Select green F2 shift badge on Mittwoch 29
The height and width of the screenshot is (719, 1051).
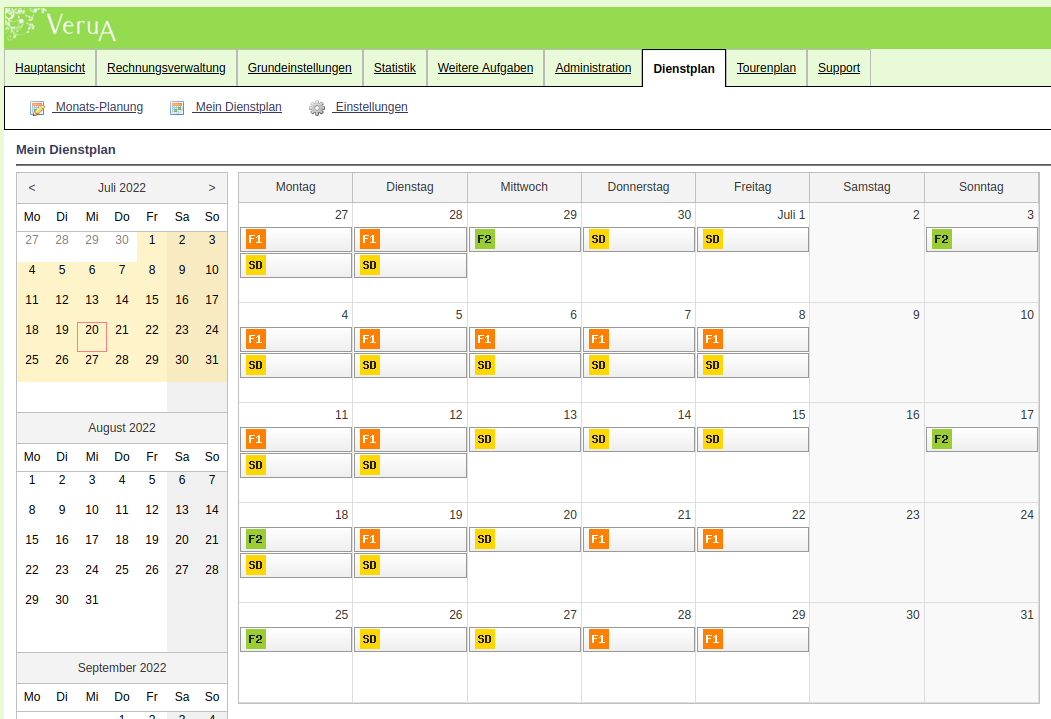coord(485,239)
